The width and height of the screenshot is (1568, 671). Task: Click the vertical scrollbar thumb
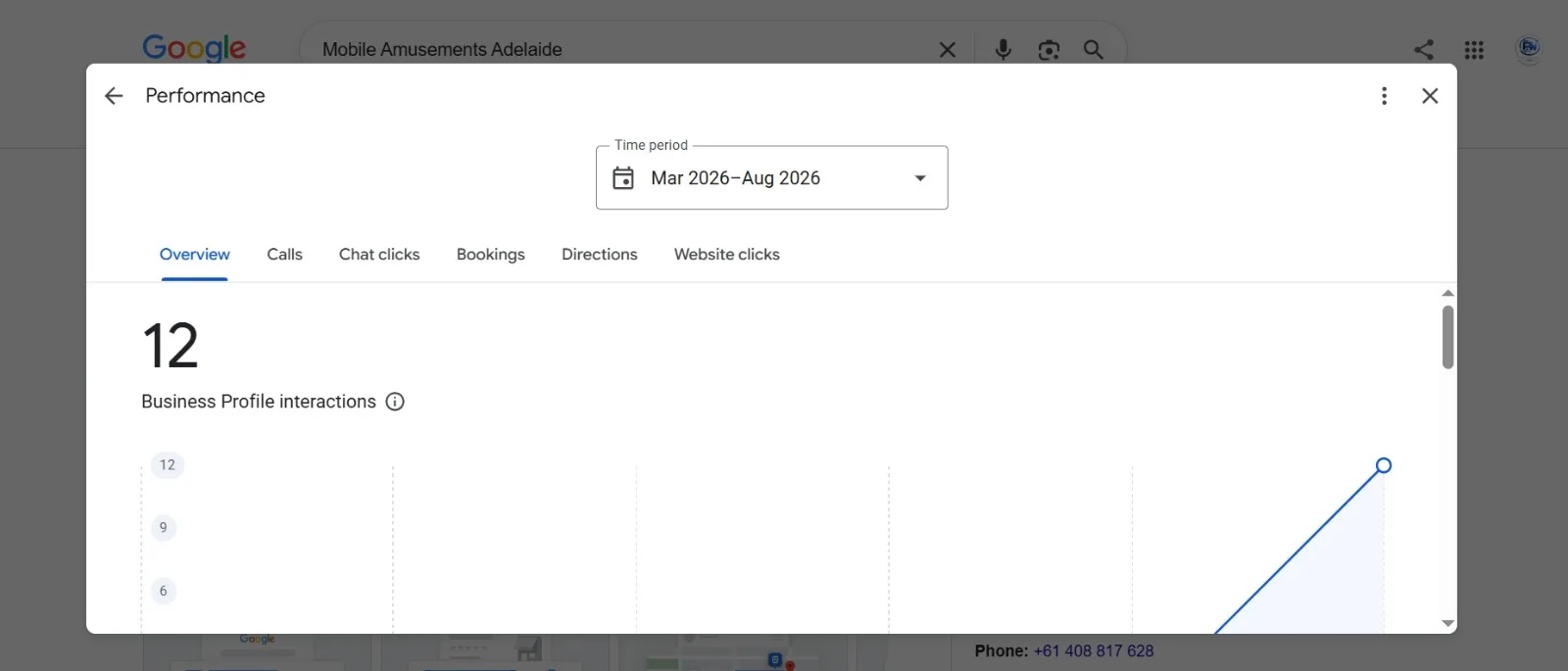point(1447,337)
